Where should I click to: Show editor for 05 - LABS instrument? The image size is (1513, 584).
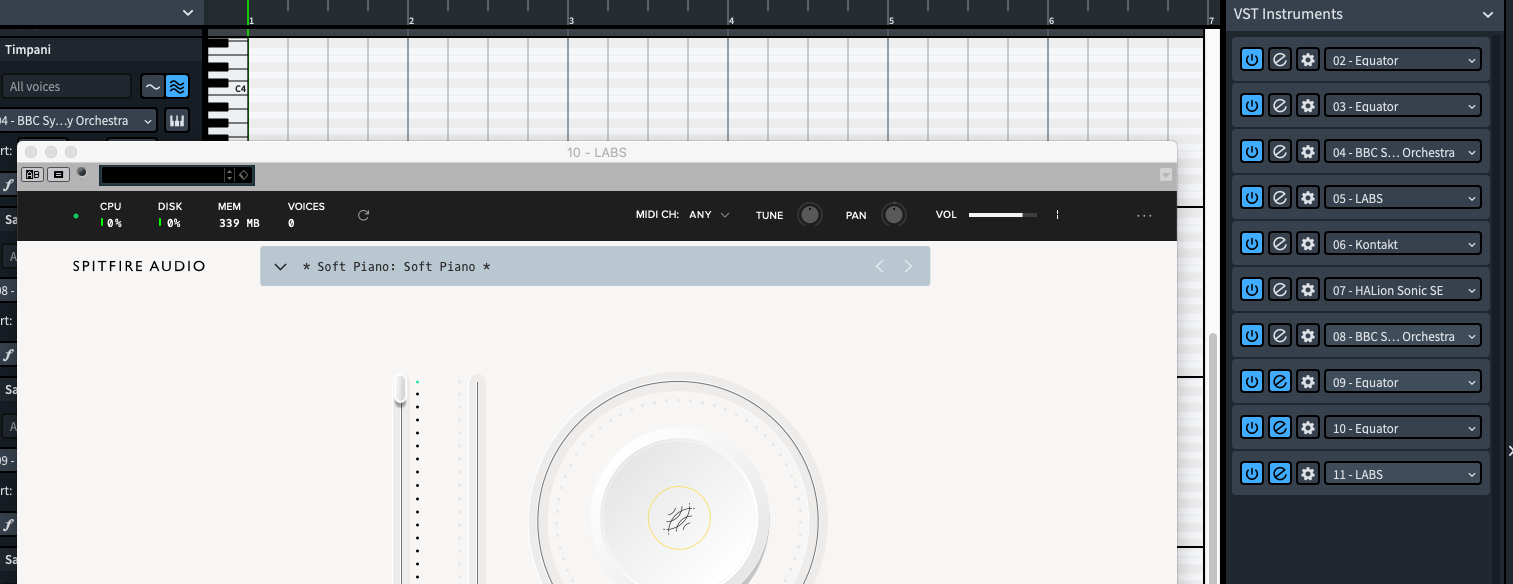coord(1279,198)
